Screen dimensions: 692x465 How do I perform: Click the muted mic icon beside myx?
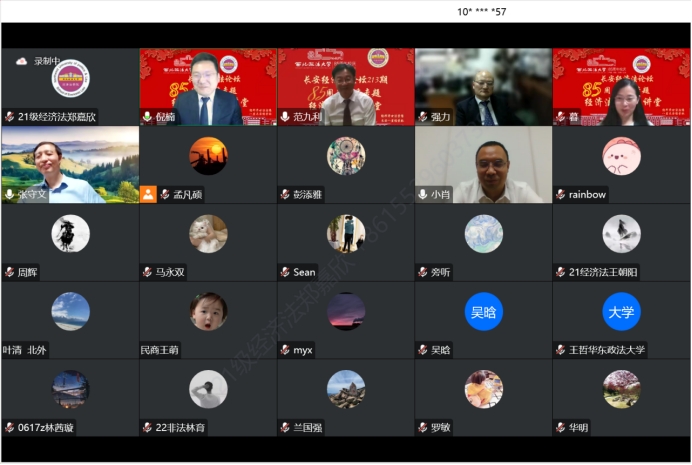(x=285, y=350)
